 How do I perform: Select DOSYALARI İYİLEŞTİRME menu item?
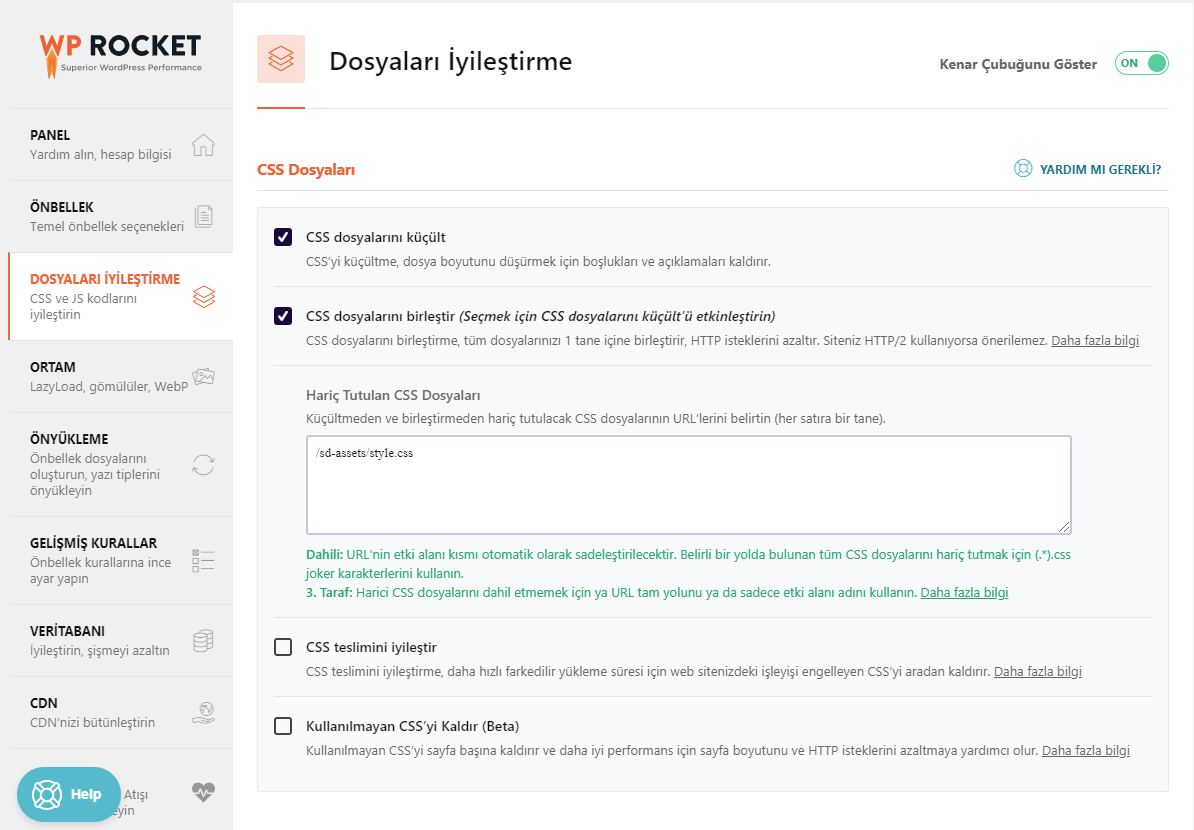click(120, 296)
